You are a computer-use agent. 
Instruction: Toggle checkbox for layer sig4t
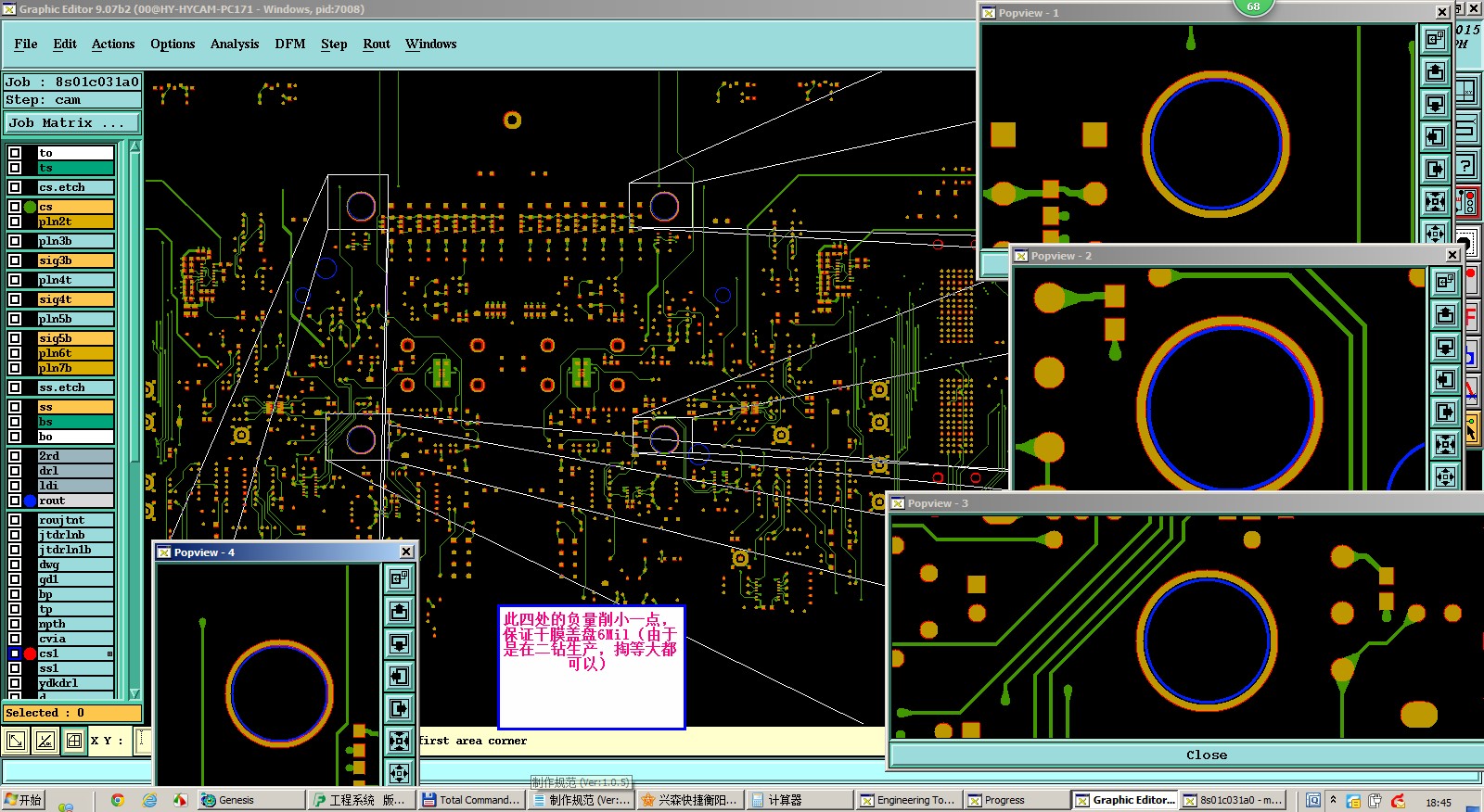[15, 299]
